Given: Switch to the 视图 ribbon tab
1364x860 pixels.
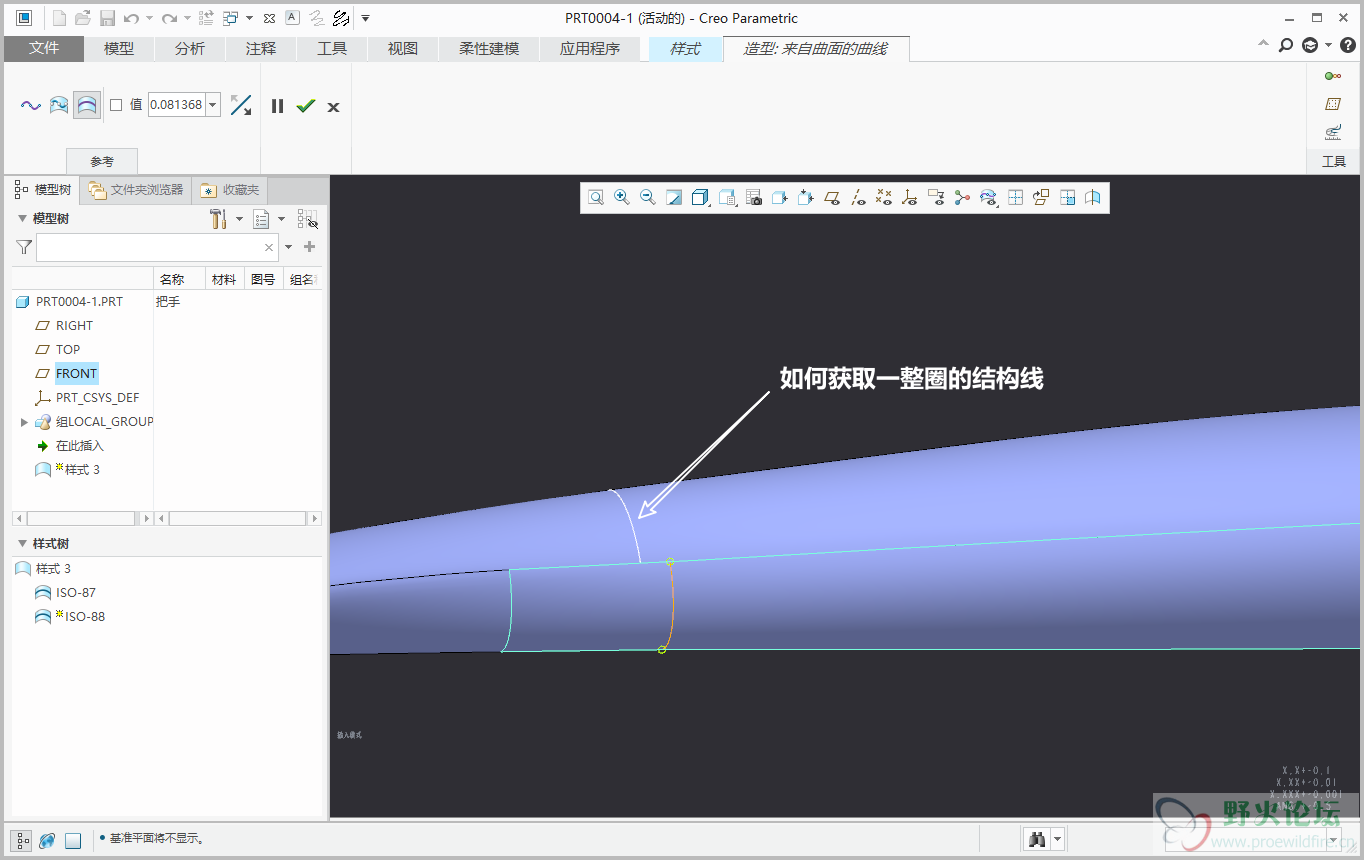Looking at the screenshot, I should (x=403, y=48).
